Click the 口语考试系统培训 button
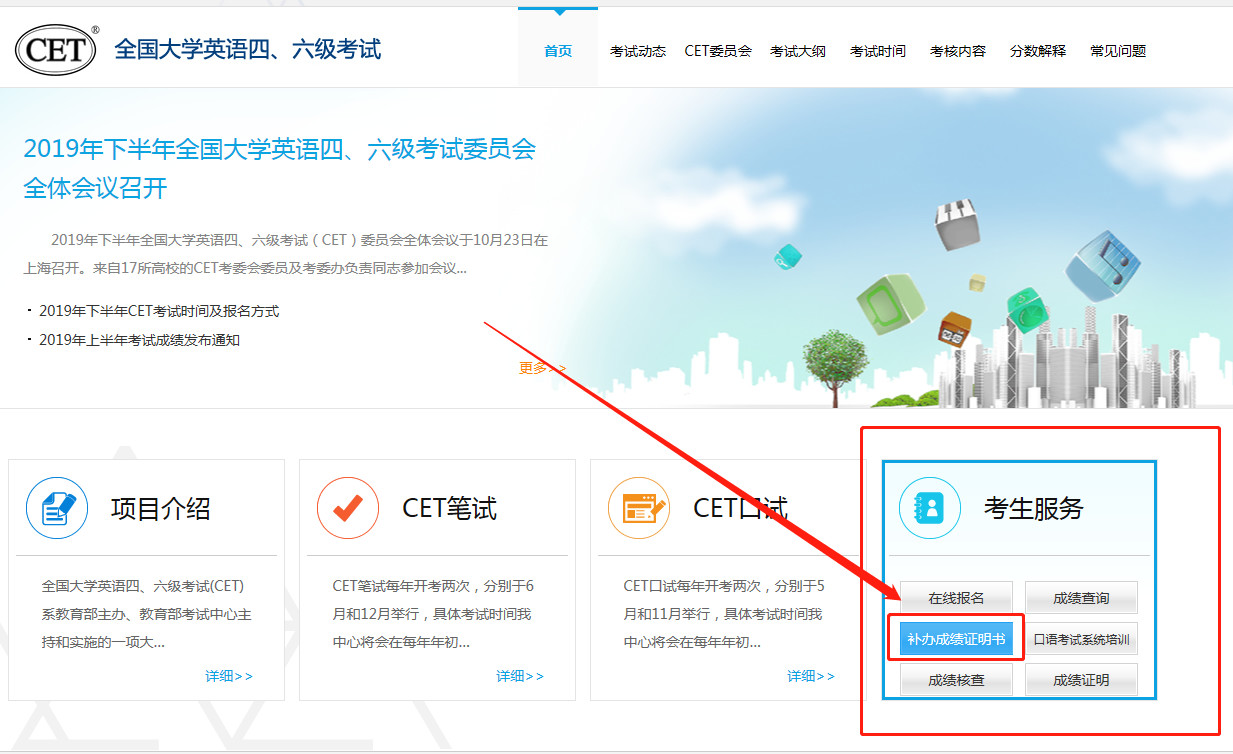Viewport: 1233px width, 754px height. click(x=1081, y=639)
